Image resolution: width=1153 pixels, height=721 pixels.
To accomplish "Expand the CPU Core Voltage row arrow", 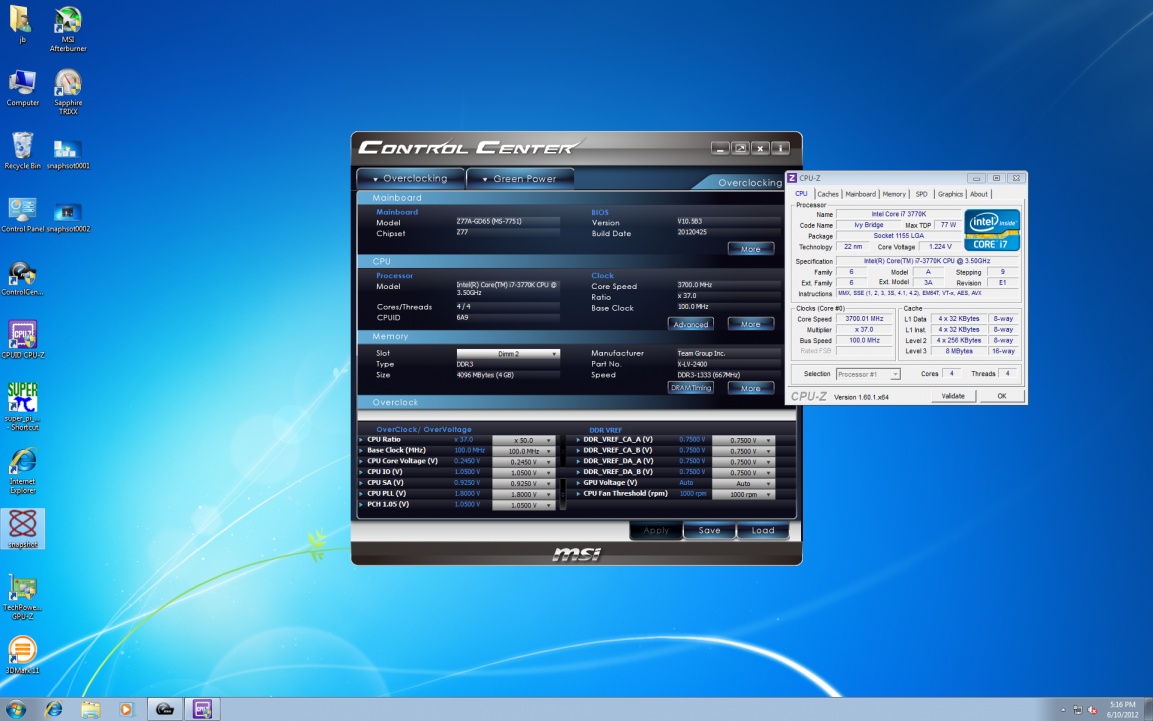I will pos(361,461).
